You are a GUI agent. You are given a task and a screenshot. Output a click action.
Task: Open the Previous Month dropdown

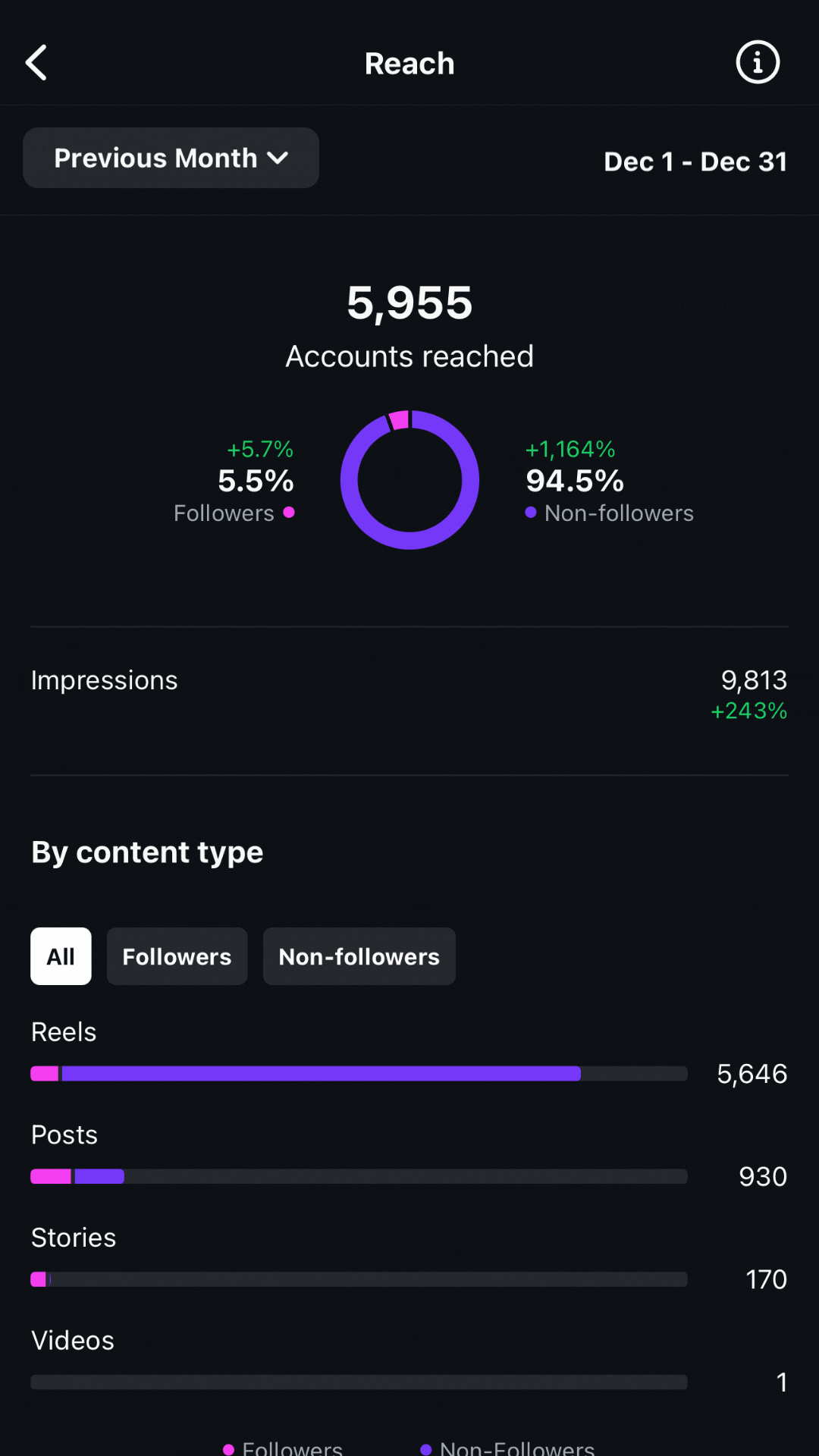pyautogui.click(x=171, y=158)
